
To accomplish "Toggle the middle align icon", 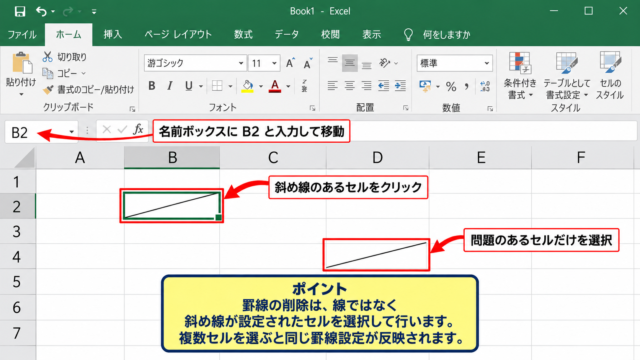I will pos(350,63).
